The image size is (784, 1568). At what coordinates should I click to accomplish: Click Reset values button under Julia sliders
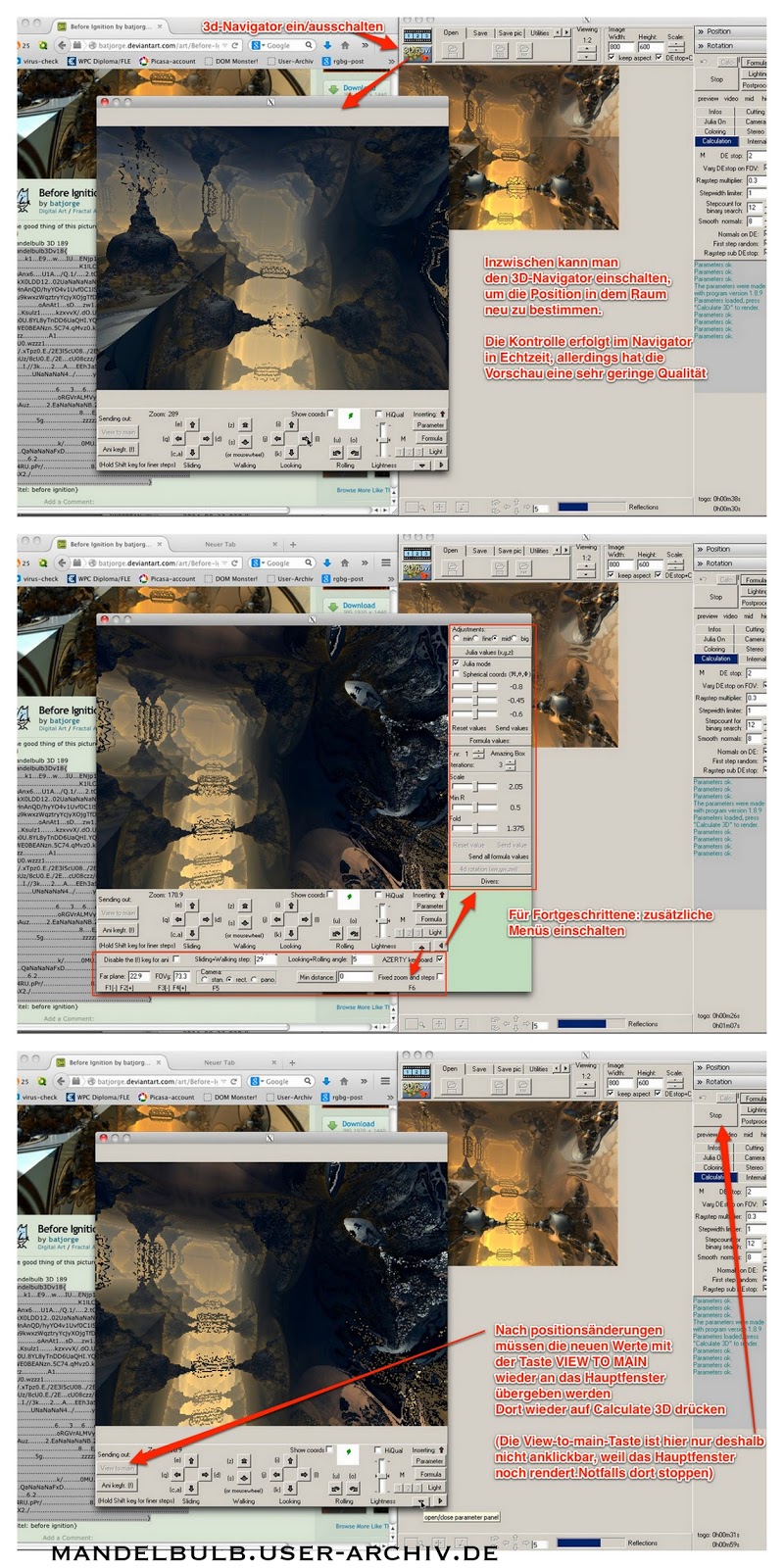[x=469, y=728]
